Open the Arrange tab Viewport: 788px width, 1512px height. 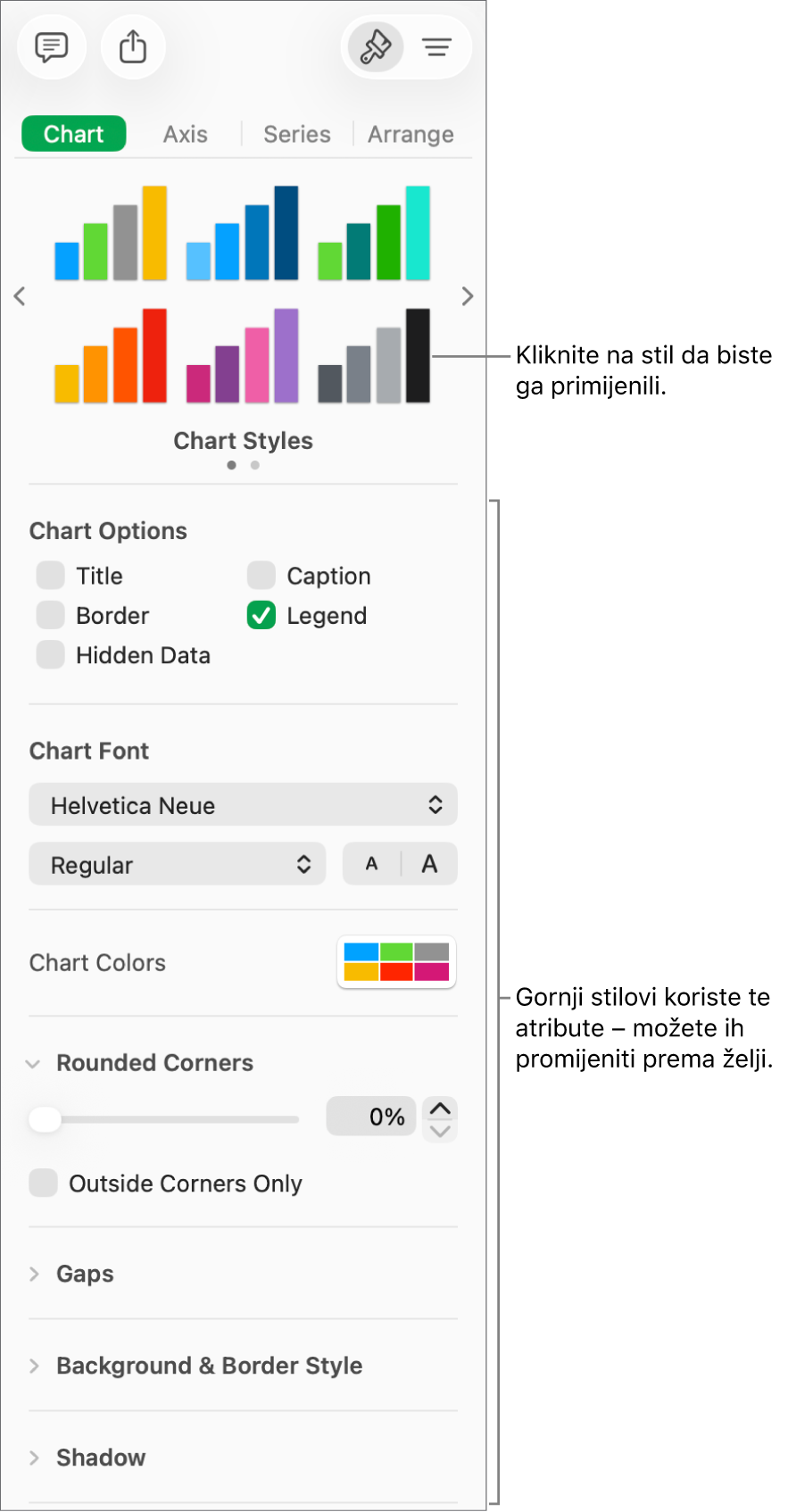411,134
